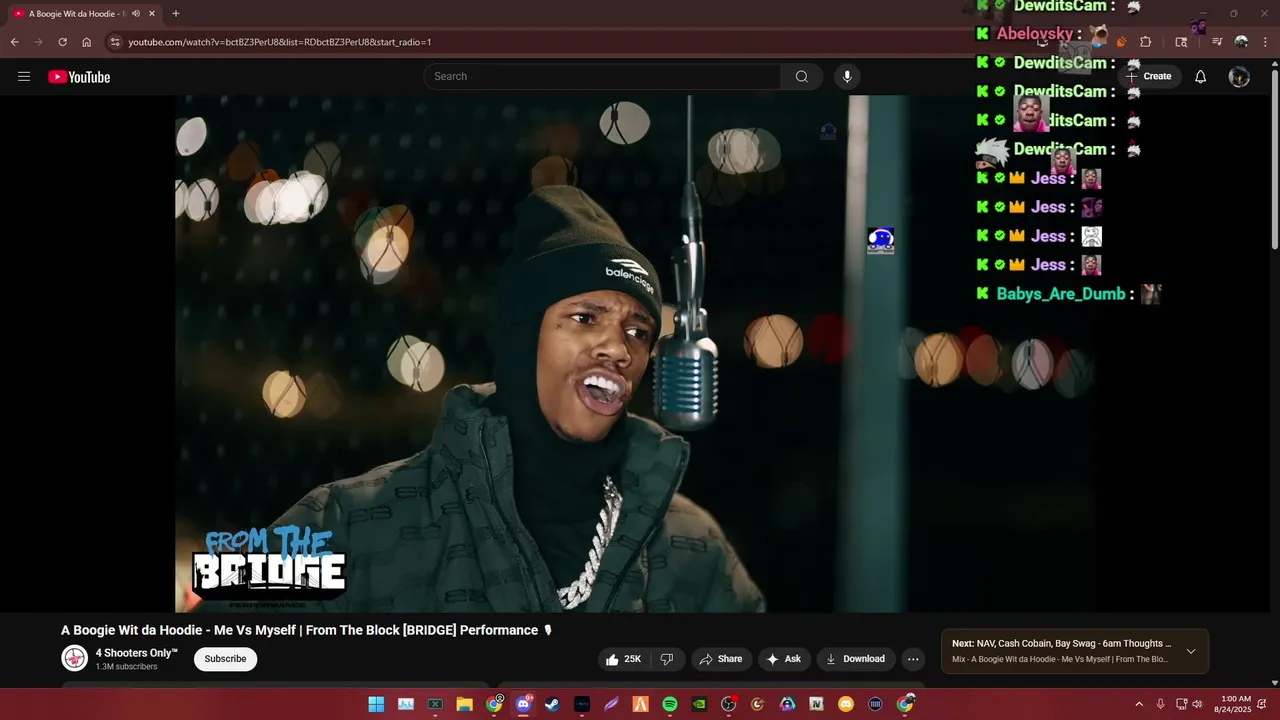Viewport: 1280px width, 720px height.
Task: Open the 4 Shooters Only channel avatar
Action: (x=74, y=658)
